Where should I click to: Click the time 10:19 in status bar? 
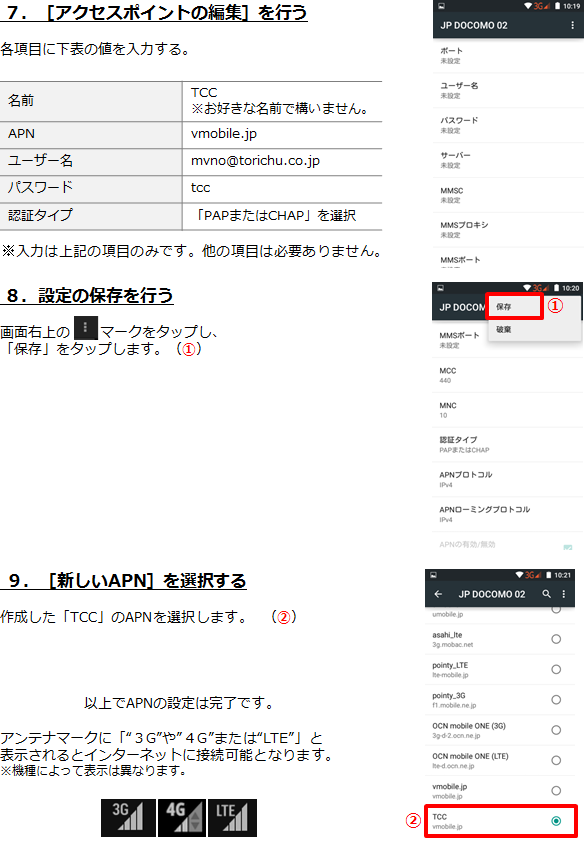[572, 6]
